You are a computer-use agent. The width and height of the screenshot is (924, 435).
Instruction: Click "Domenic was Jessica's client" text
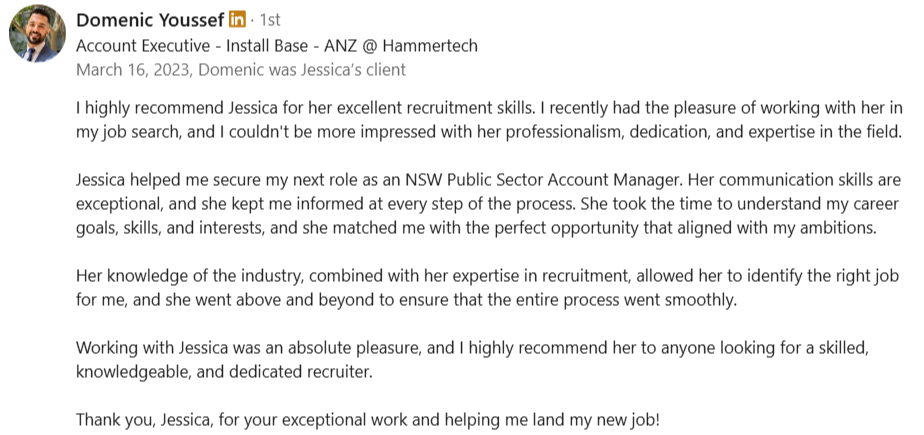(302, 70)
